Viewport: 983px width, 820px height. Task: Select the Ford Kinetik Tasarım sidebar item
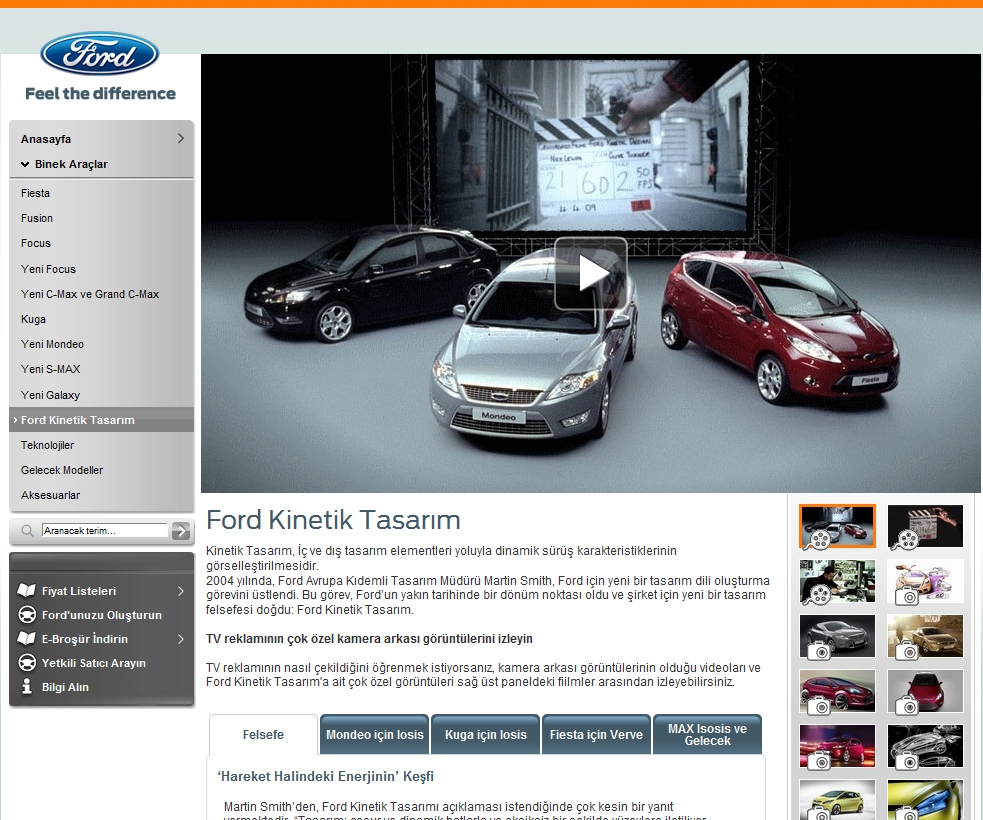[102, 419]
